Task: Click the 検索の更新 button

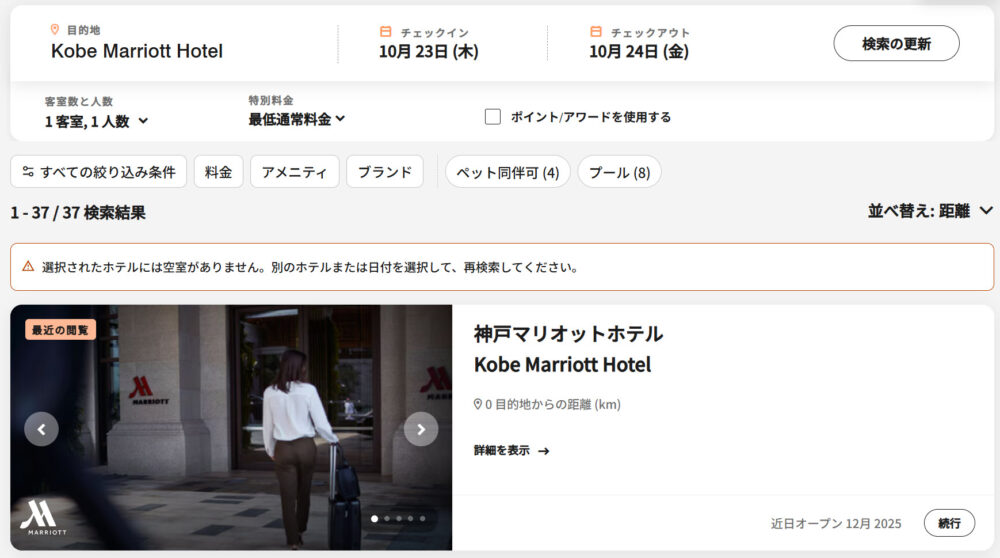Action: point(896,44)
